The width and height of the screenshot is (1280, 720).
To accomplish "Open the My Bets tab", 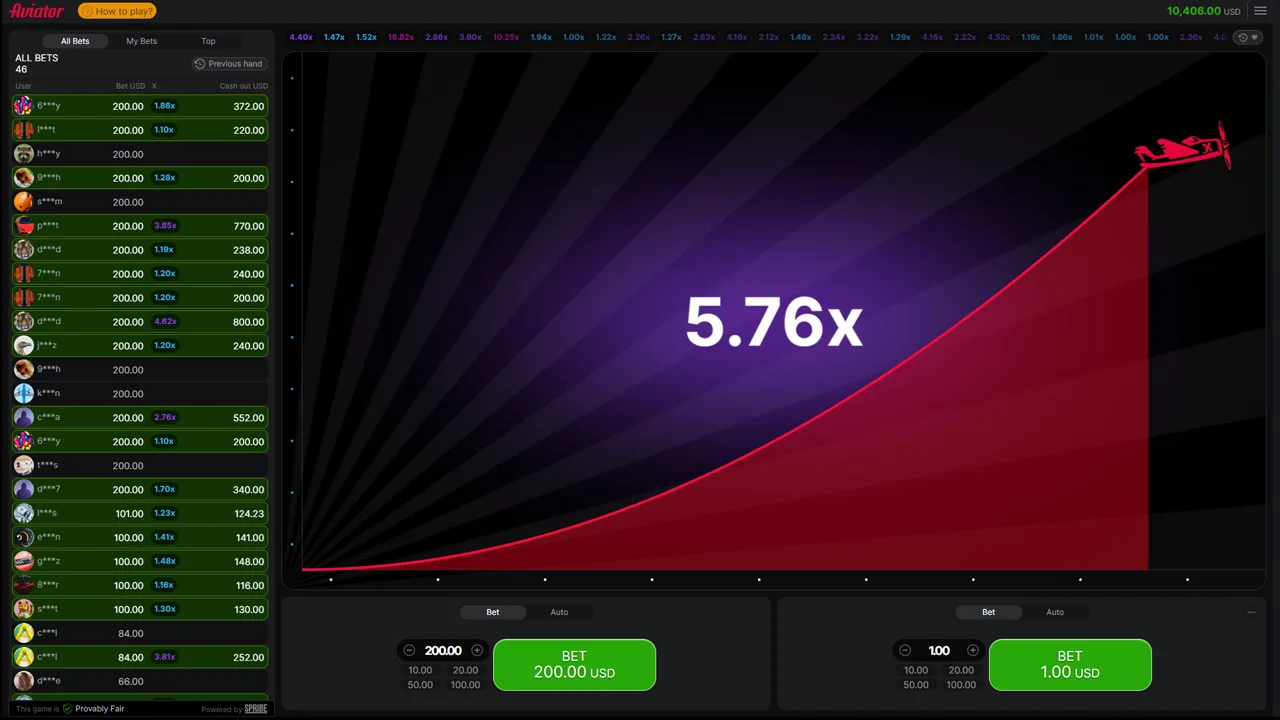I will click(141, 41).
